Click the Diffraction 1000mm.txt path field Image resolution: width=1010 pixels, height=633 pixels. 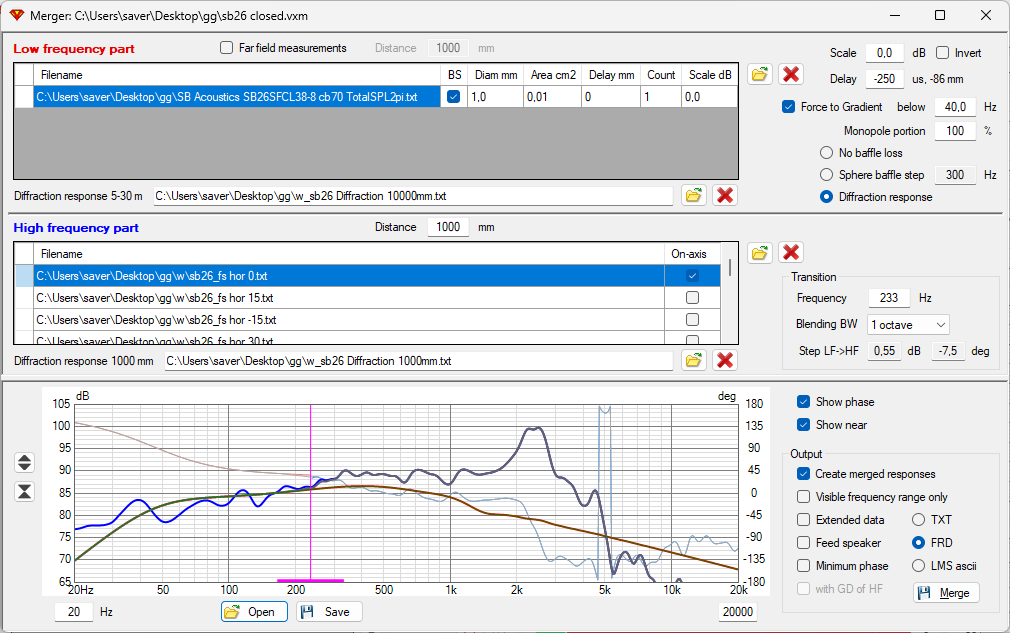(x=419, y=361)
